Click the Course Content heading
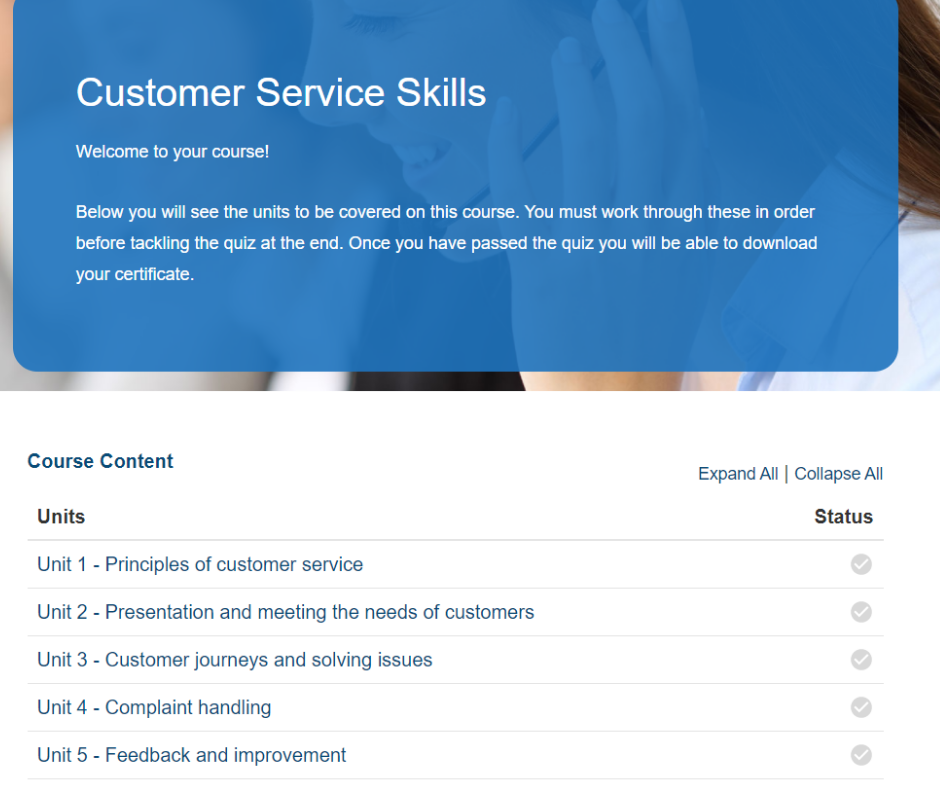This screenshot has width=940, height=788. [100, 461]
